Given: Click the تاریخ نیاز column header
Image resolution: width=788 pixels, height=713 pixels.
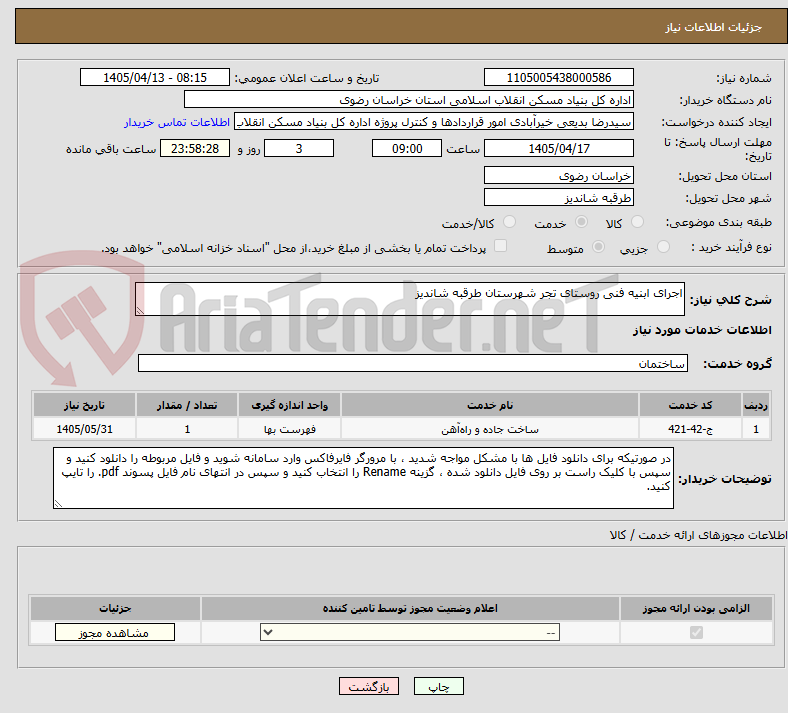Looking at the screenshot, I should 84,405.
